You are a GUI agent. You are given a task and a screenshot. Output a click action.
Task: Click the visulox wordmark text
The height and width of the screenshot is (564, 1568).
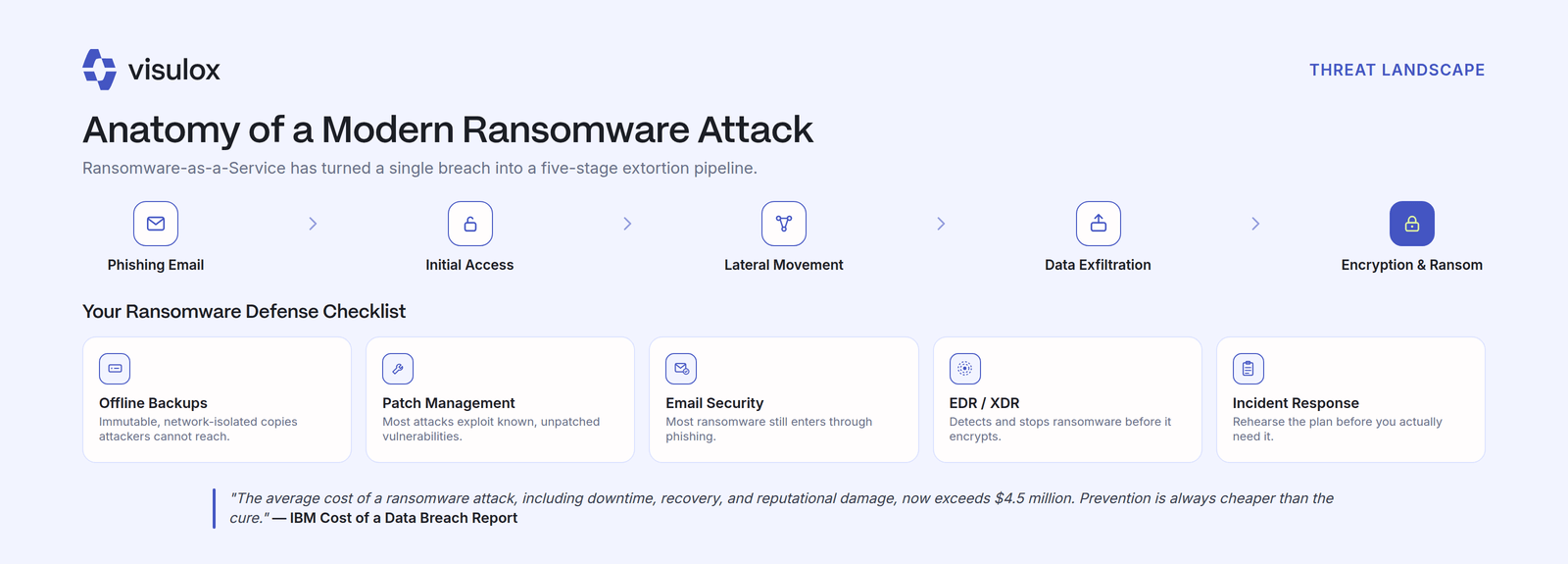(x=174, y=70)
